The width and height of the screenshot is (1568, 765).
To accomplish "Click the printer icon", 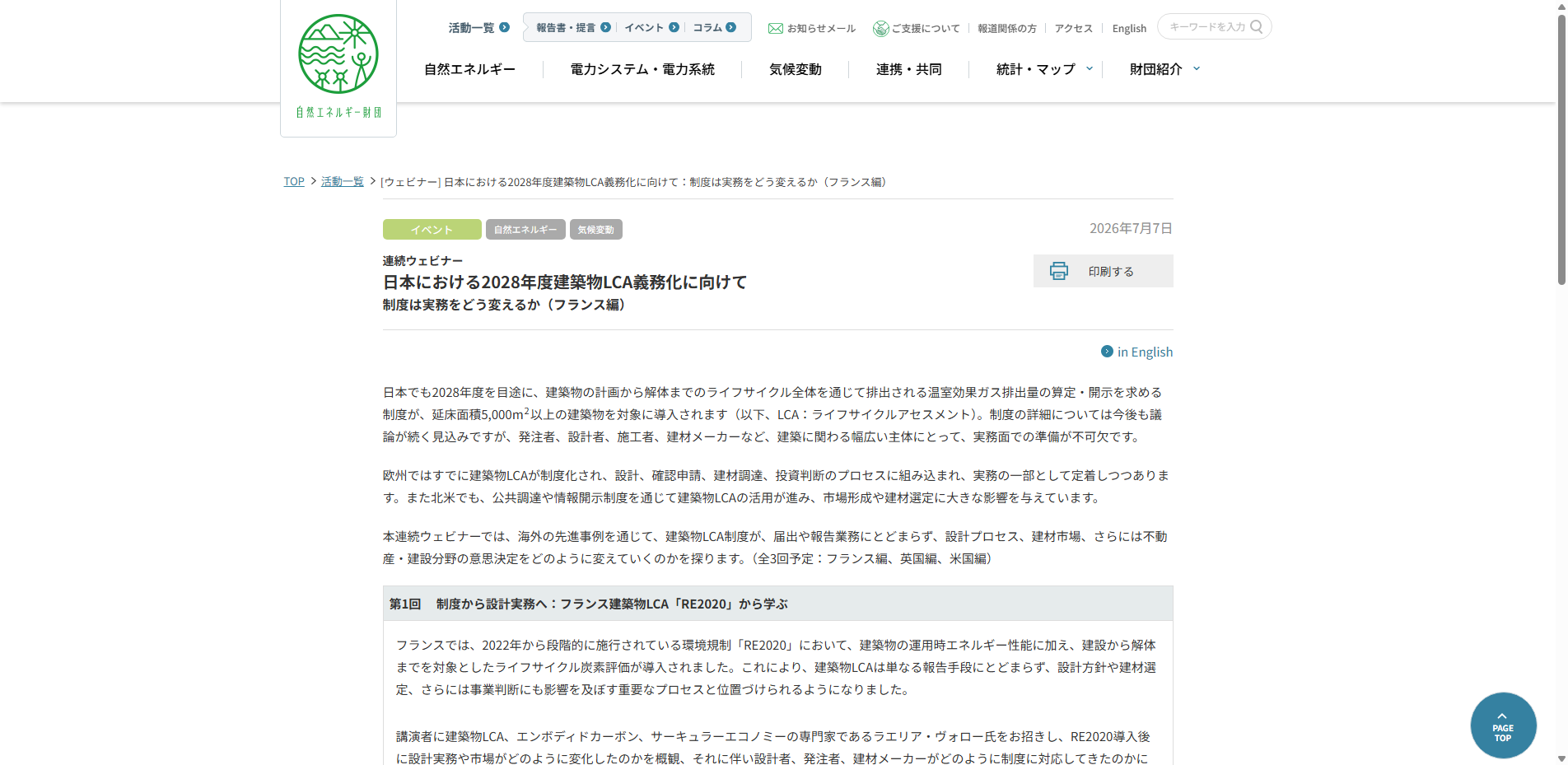I will [1059, 271].
